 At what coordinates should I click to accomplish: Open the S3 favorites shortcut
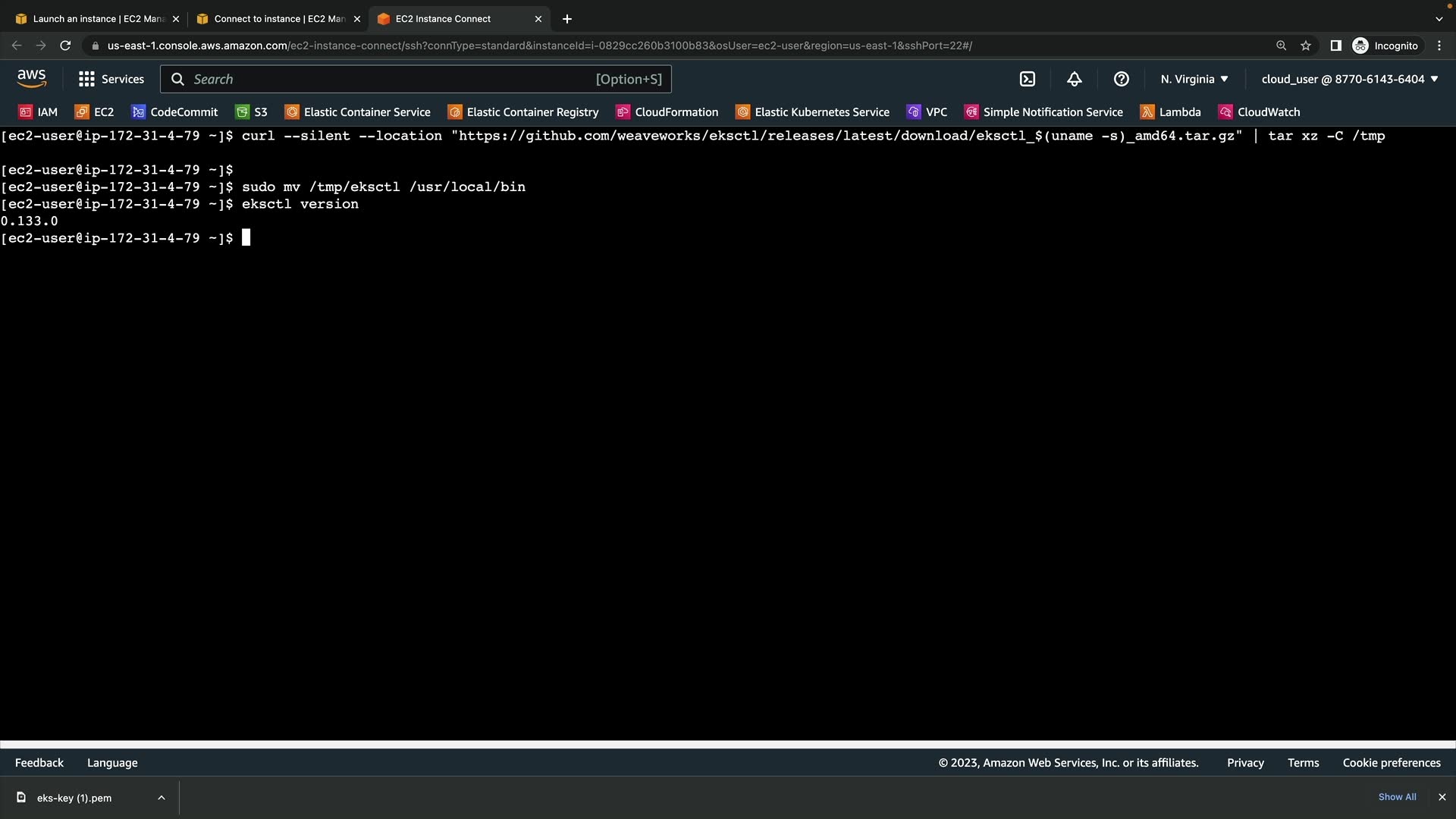(252, 112)
